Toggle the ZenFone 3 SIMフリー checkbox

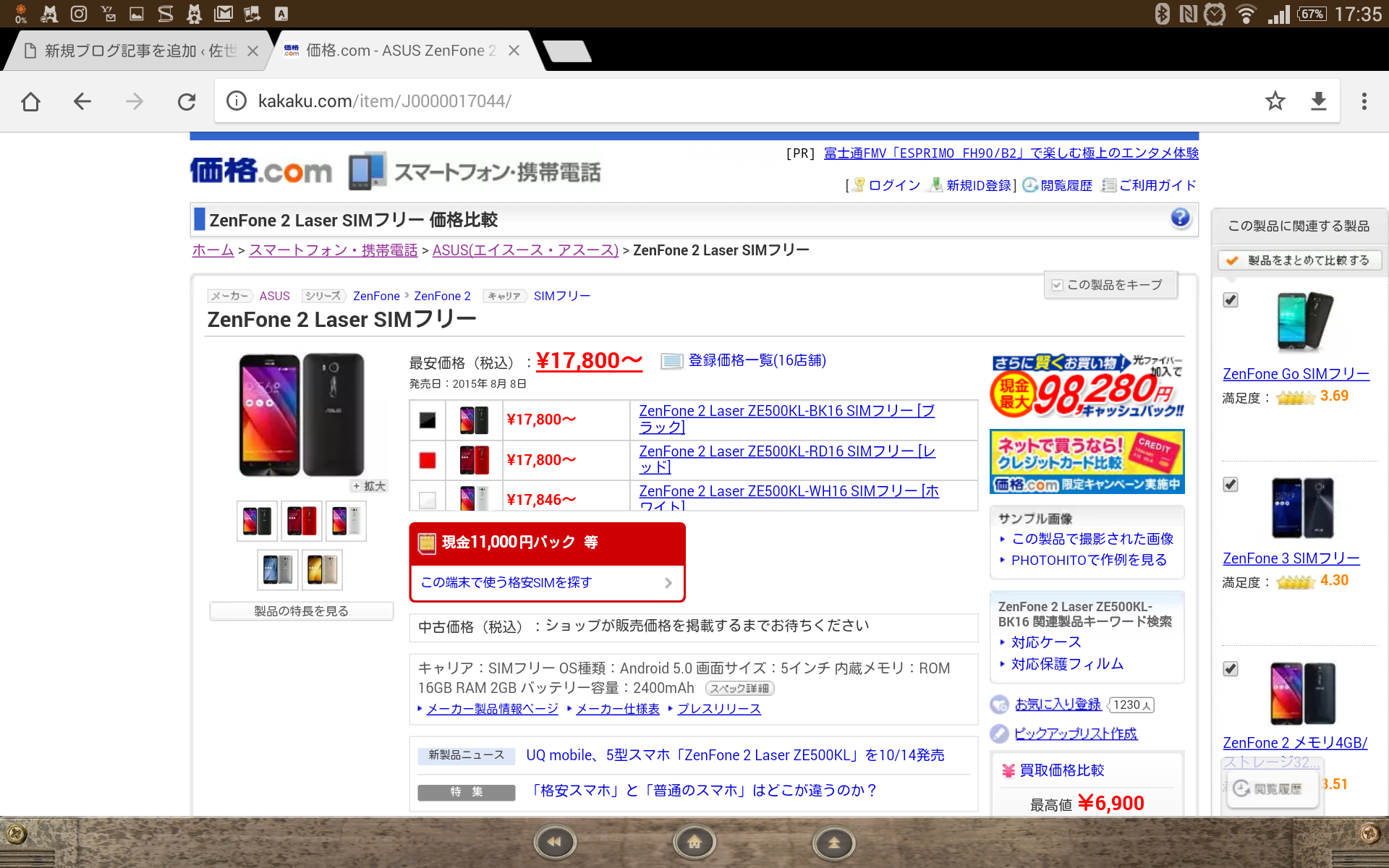(1231, 485)
